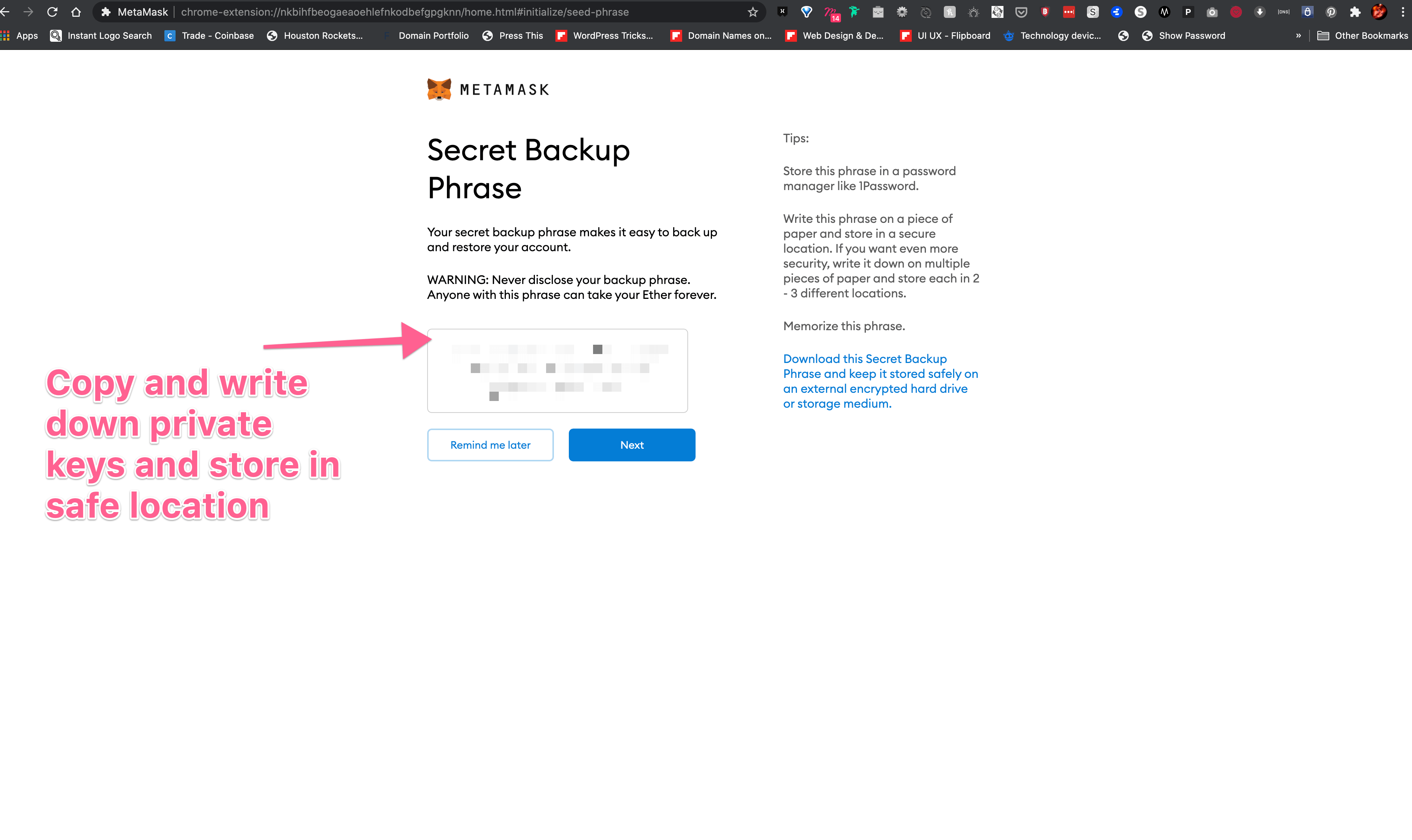Screen dimensions: 1412x840
Task: Open the red password-dots extension
Action: pyautogui.click(x=1069, y=12)
